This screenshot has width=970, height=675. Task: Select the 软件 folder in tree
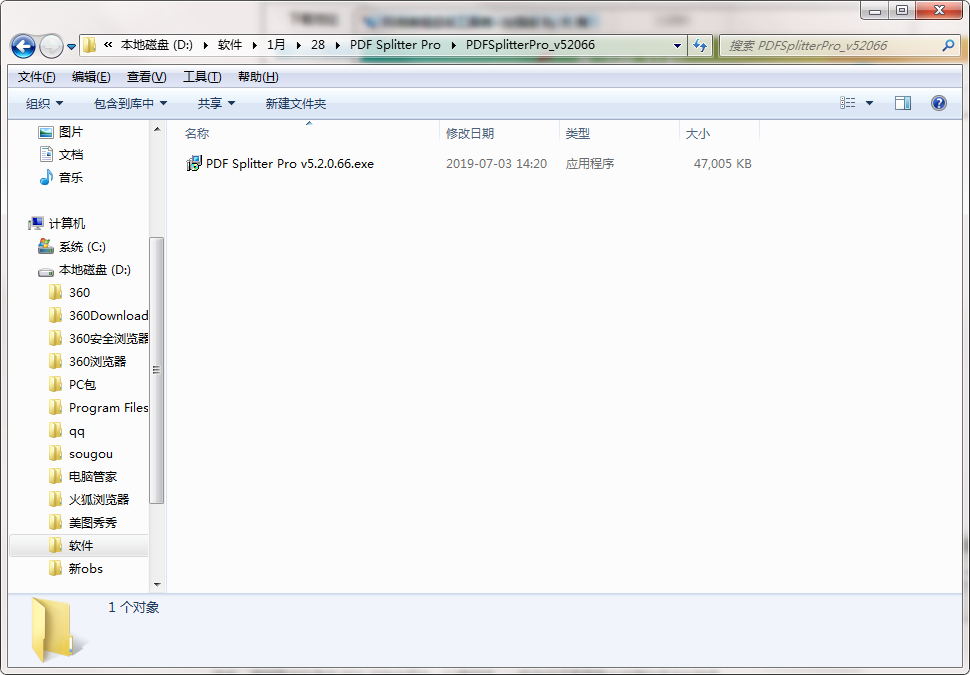pos(79,545)
